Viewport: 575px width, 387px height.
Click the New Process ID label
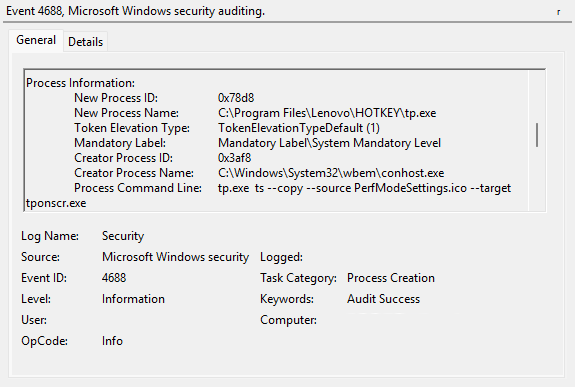(116, 98)
